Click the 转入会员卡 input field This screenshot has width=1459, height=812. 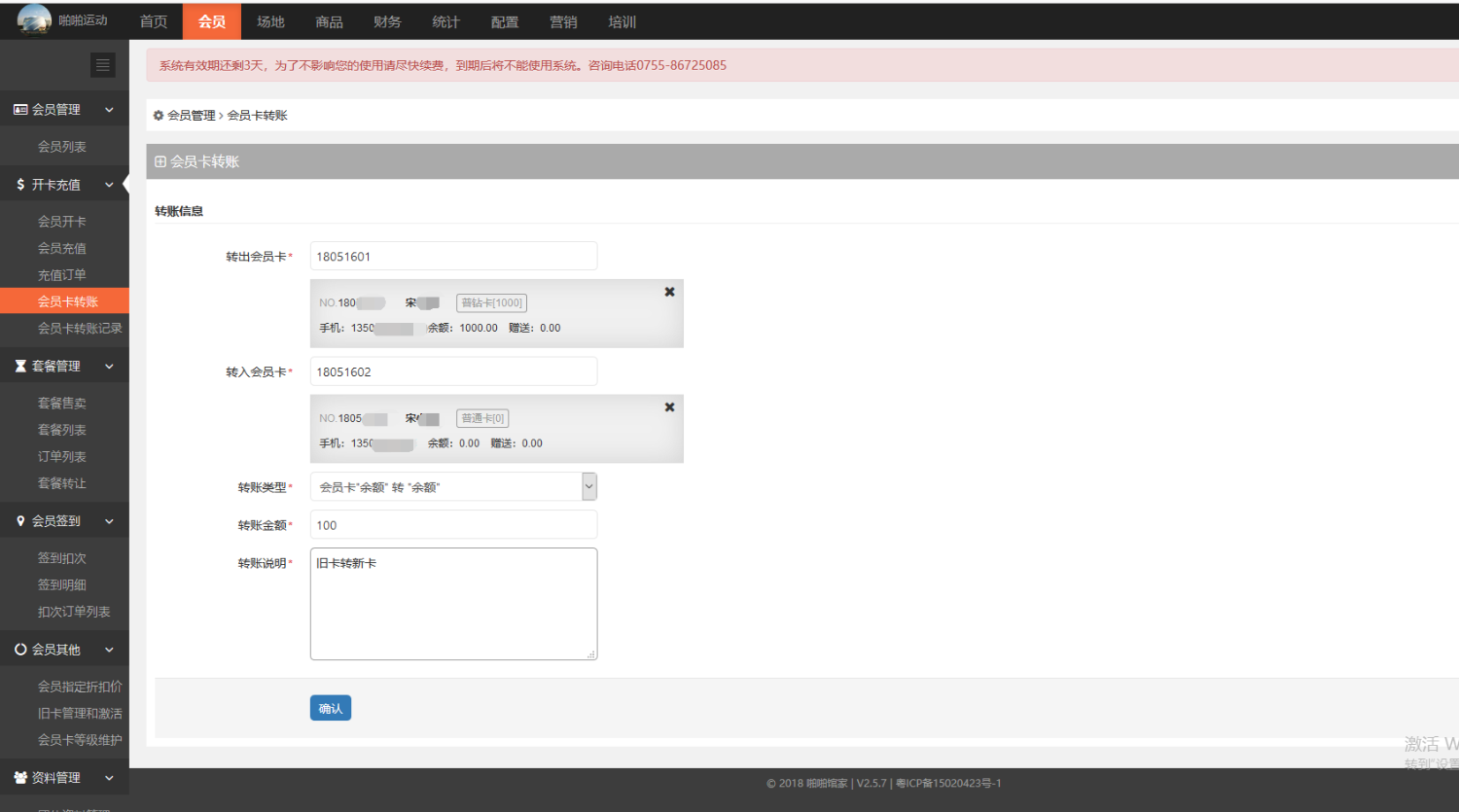click(x=453, y=371)
